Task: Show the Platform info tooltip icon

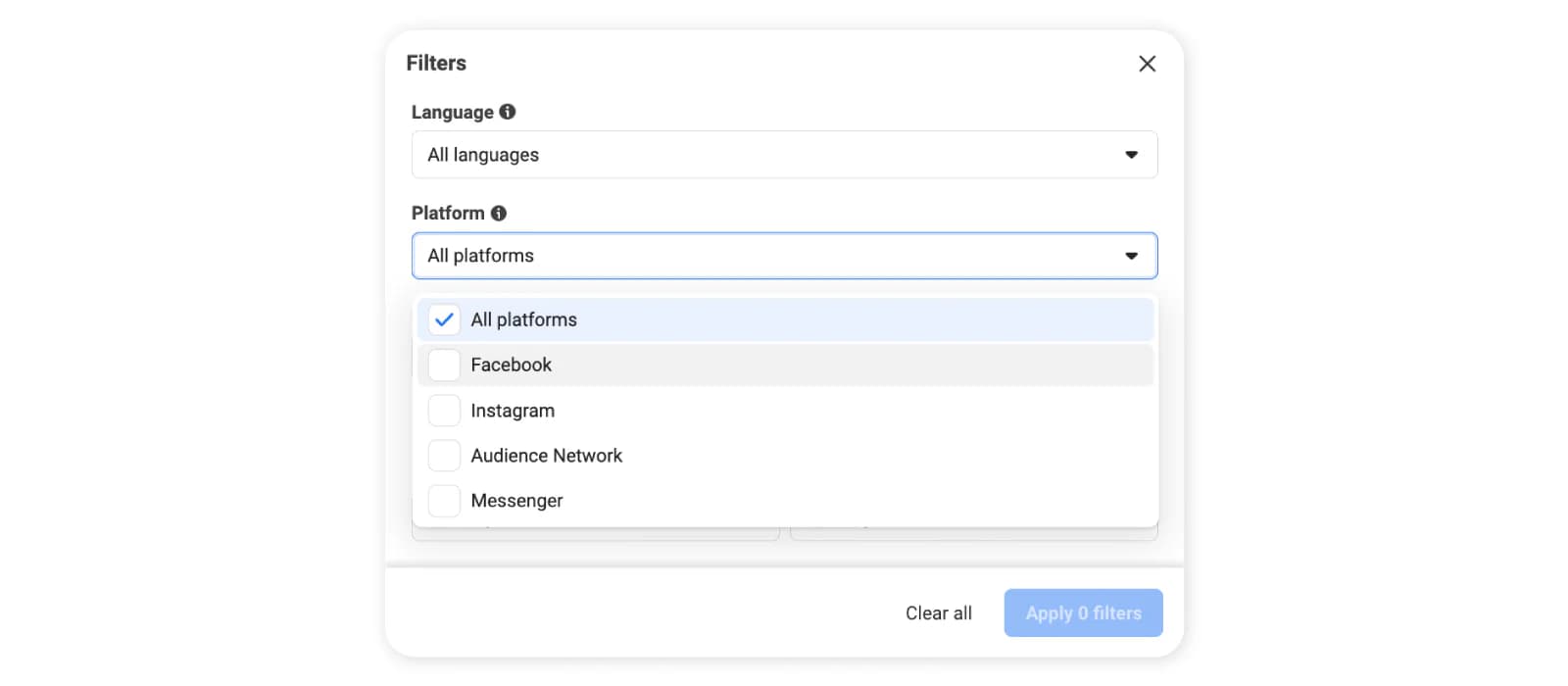Action: point(499,213)
